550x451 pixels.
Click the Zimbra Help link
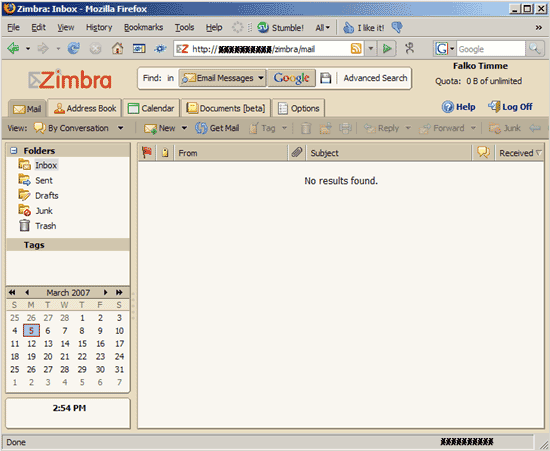pos(458,107)
